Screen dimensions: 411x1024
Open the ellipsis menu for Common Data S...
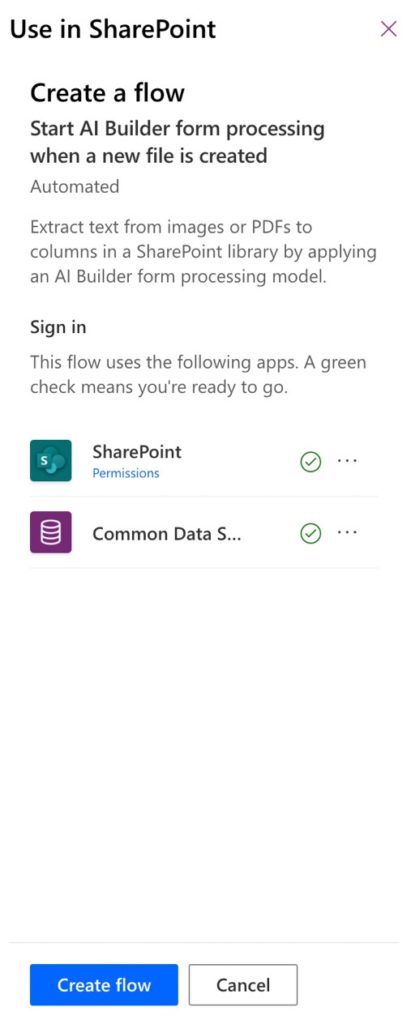pyautogui.click(x=348, y=532)
